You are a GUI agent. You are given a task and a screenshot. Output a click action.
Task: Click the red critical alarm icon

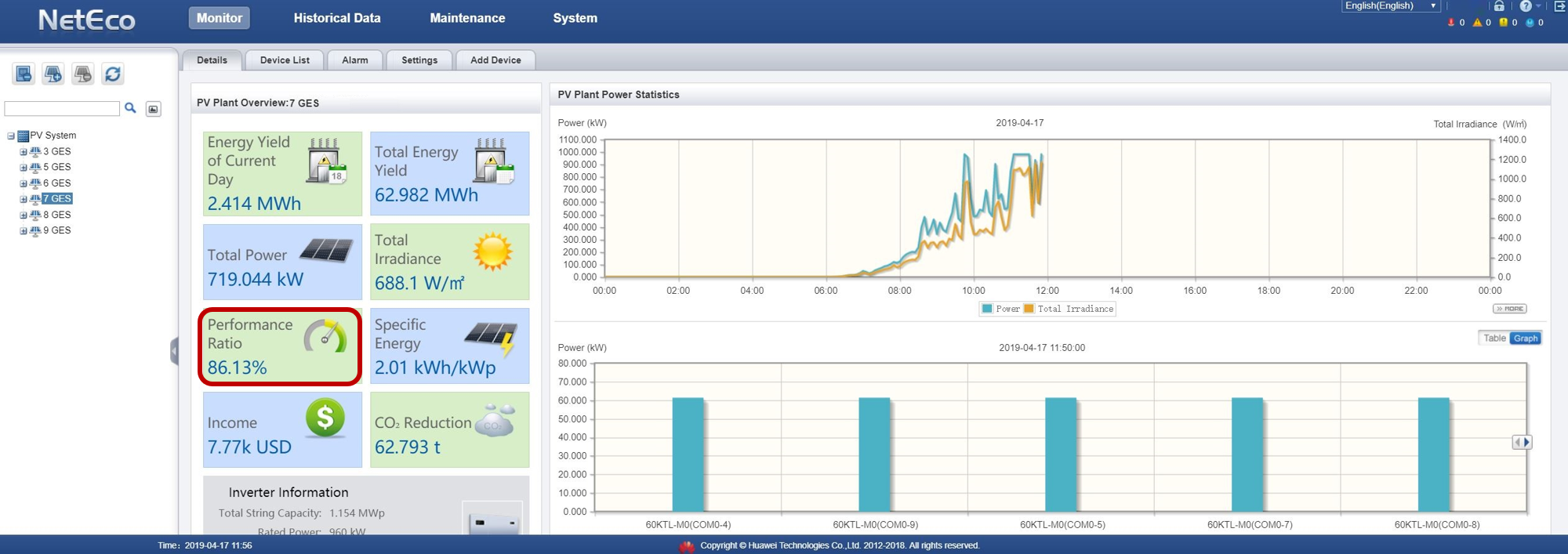(x=1450, y=23)
